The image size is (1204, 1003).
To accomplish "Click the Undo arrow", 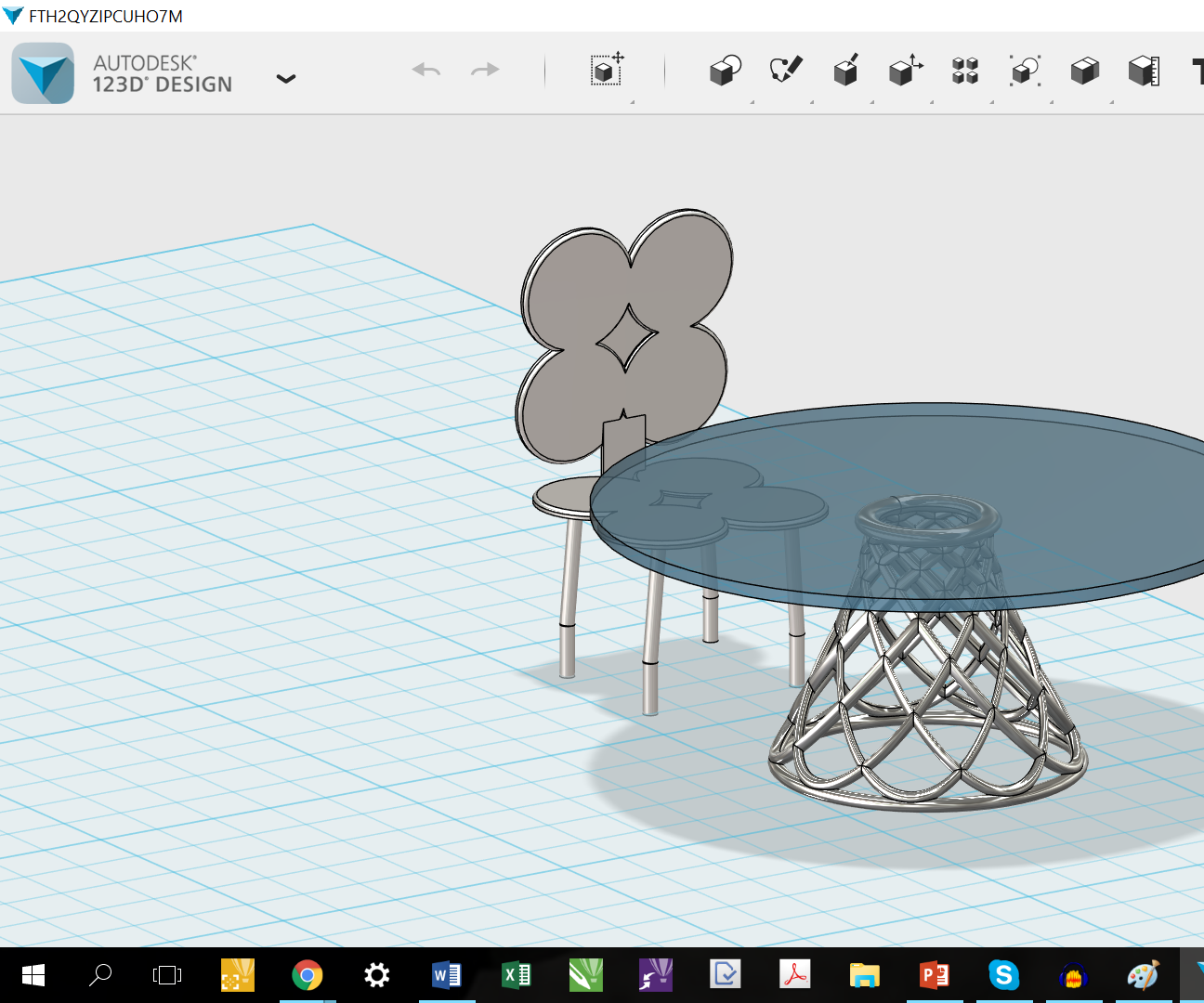I will point(425,70).
